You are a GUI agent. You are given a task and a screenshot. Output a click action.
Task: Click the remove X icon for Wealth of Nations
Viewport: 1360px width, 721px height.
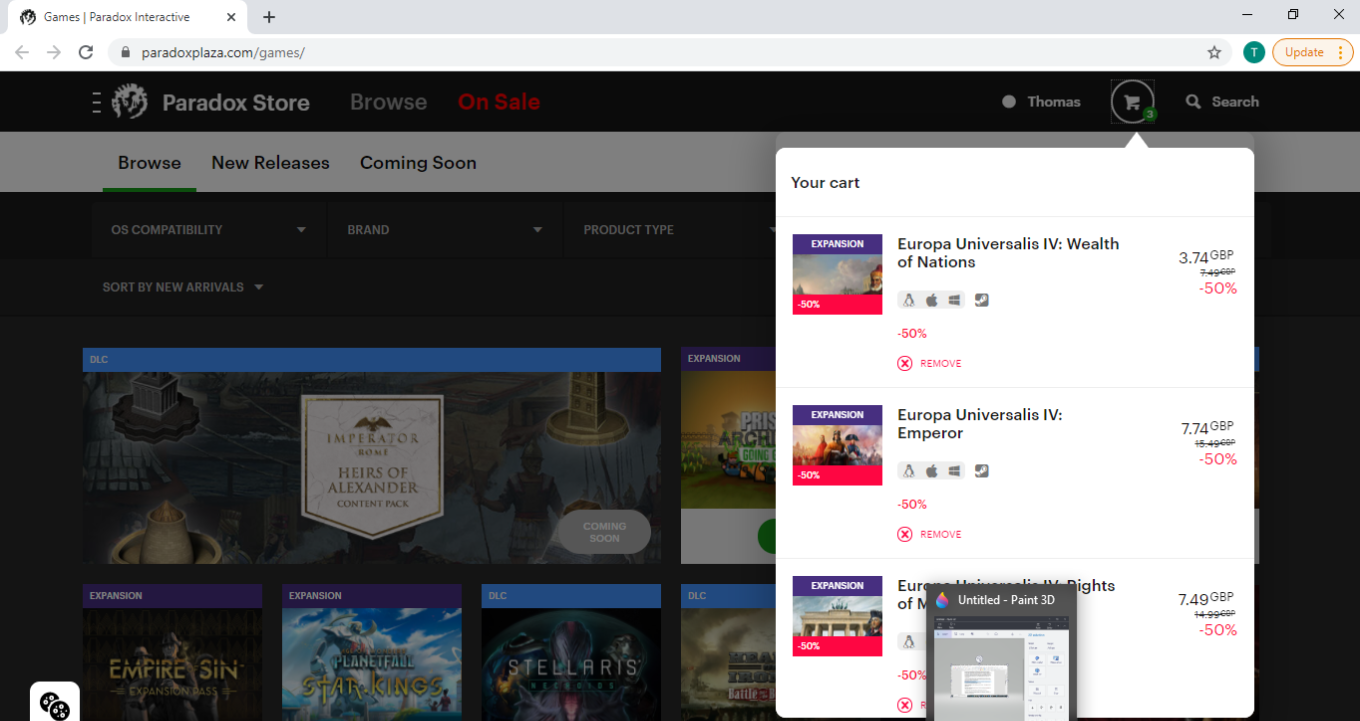point(905,363)
